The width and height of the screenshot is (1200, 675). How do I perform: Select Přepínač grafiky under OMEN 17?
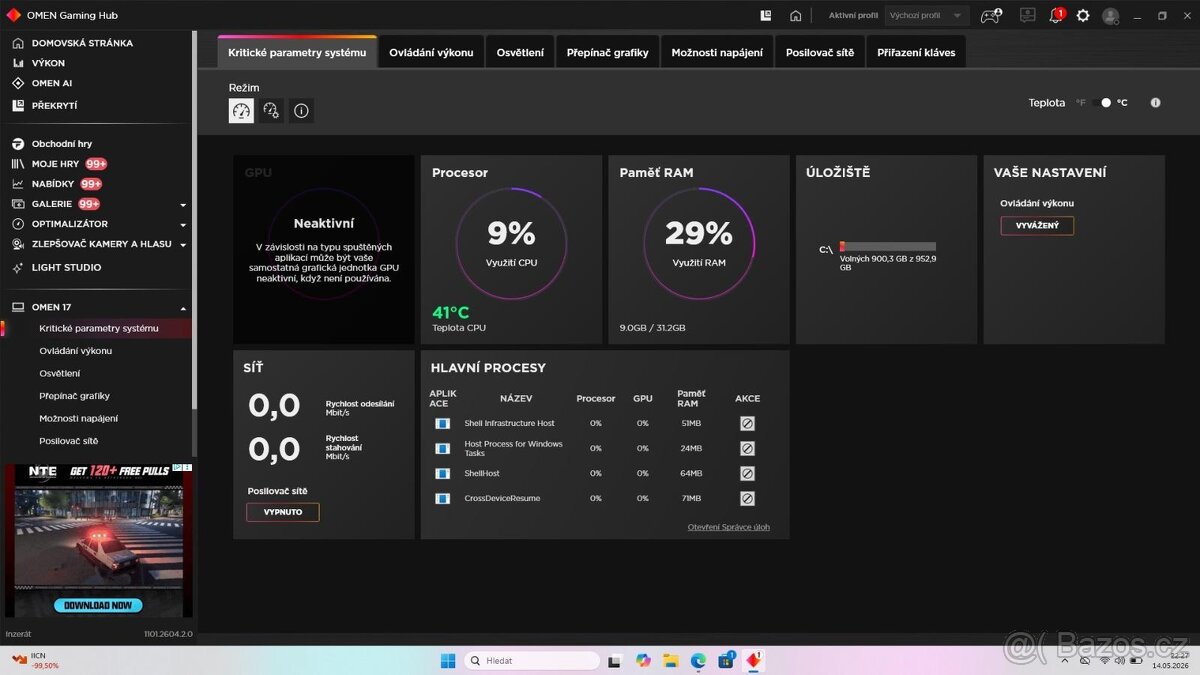pos(74,396)
